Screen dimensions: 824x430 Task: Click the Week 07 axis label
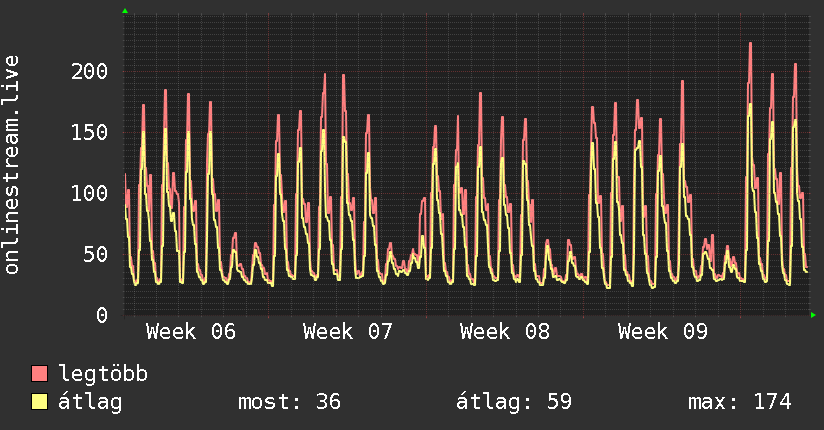tap(348, 332)
